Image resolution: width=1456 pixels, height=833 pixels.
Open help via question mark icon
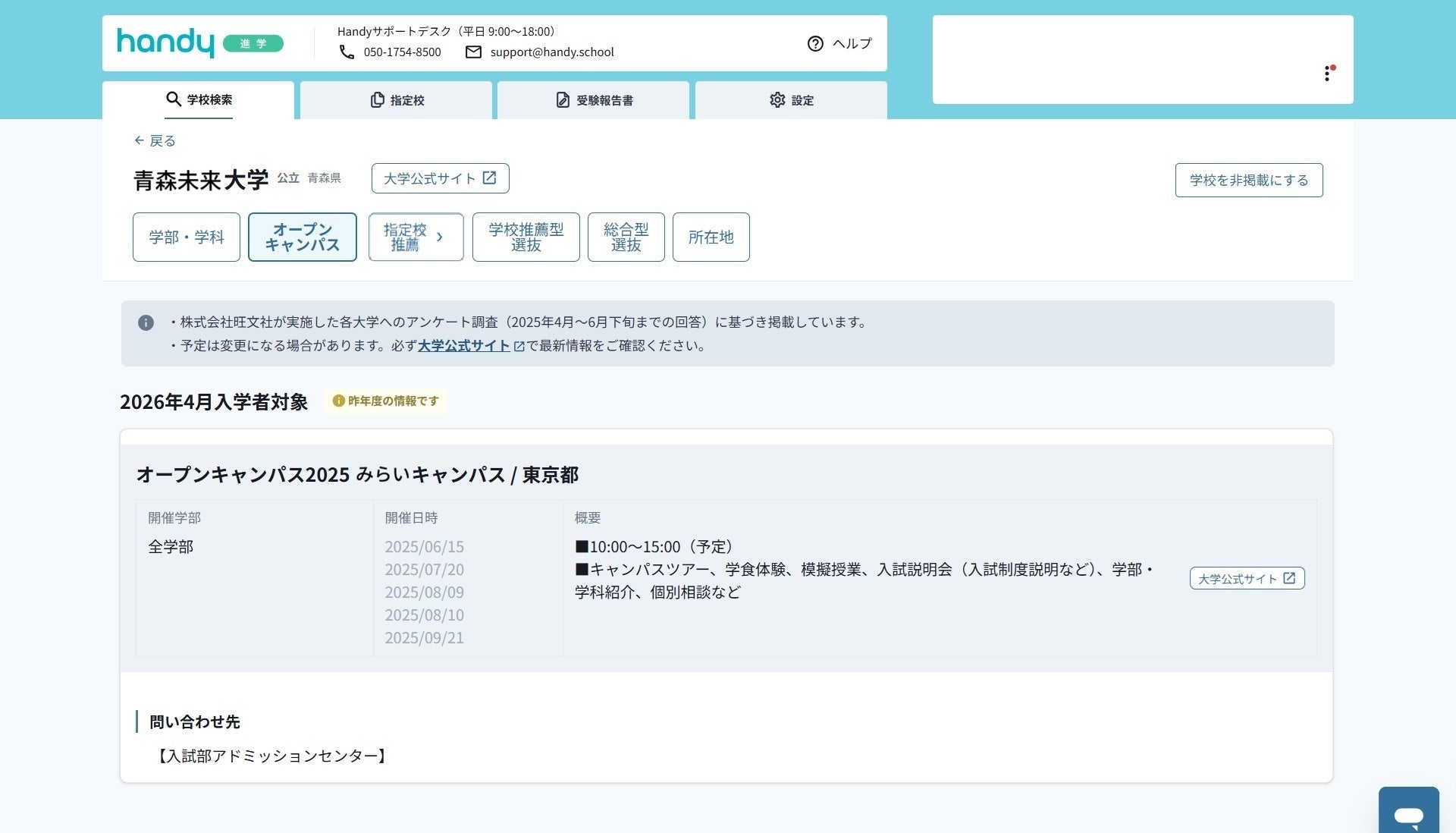point(815,44)
